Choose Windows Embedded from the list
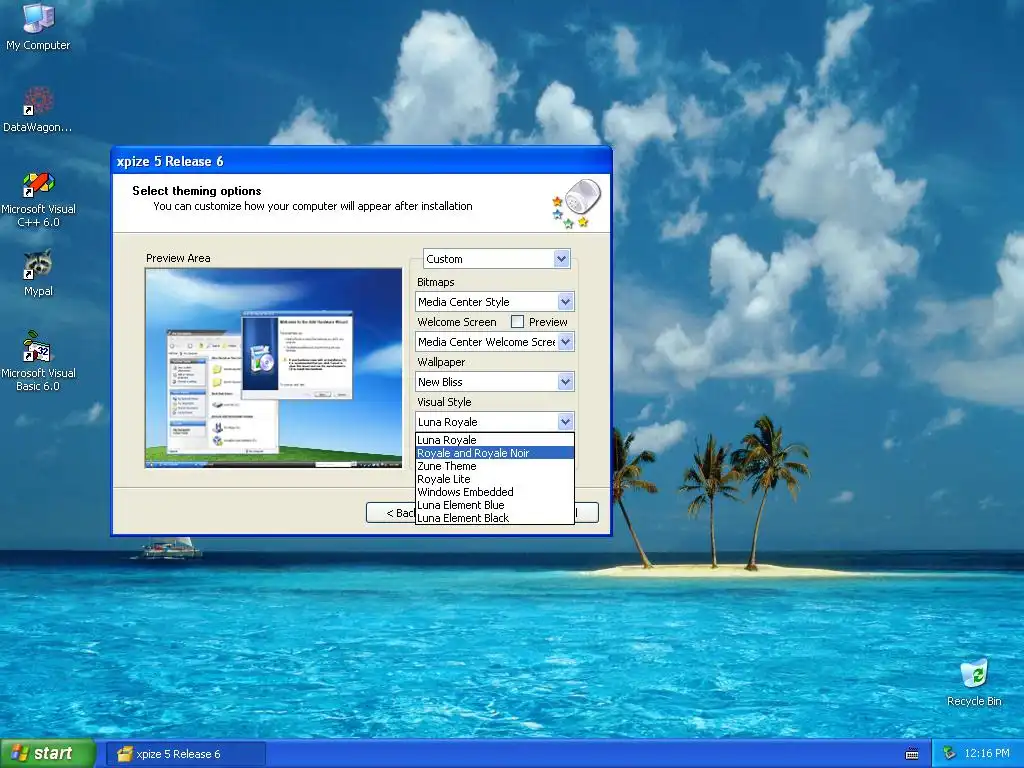 [x=495, y=492]
